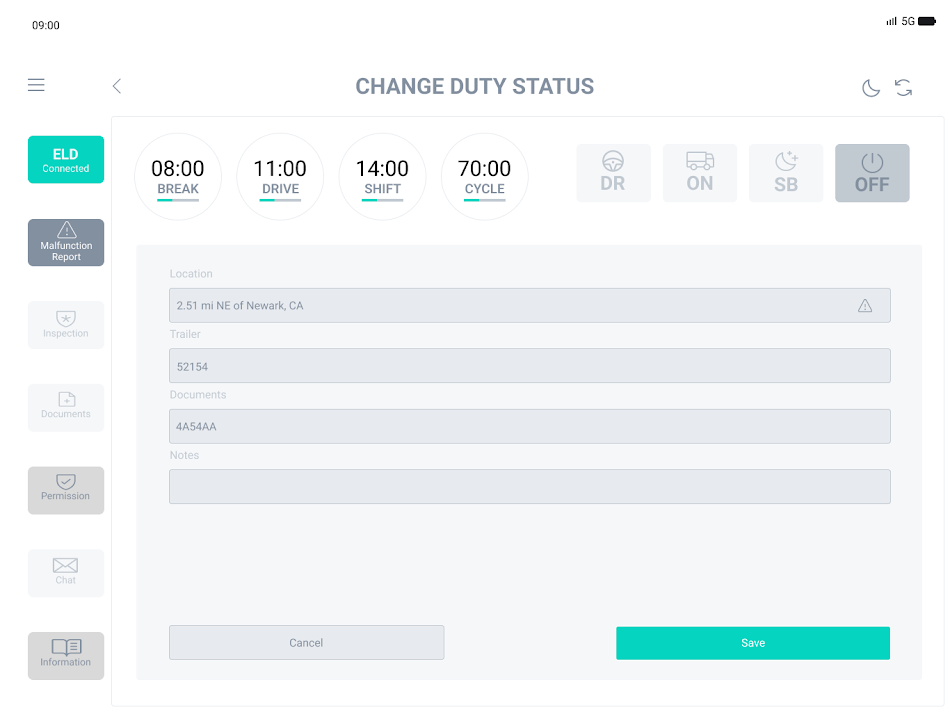
Task: Click the Trailer input field
Action: tap(529, 366)
